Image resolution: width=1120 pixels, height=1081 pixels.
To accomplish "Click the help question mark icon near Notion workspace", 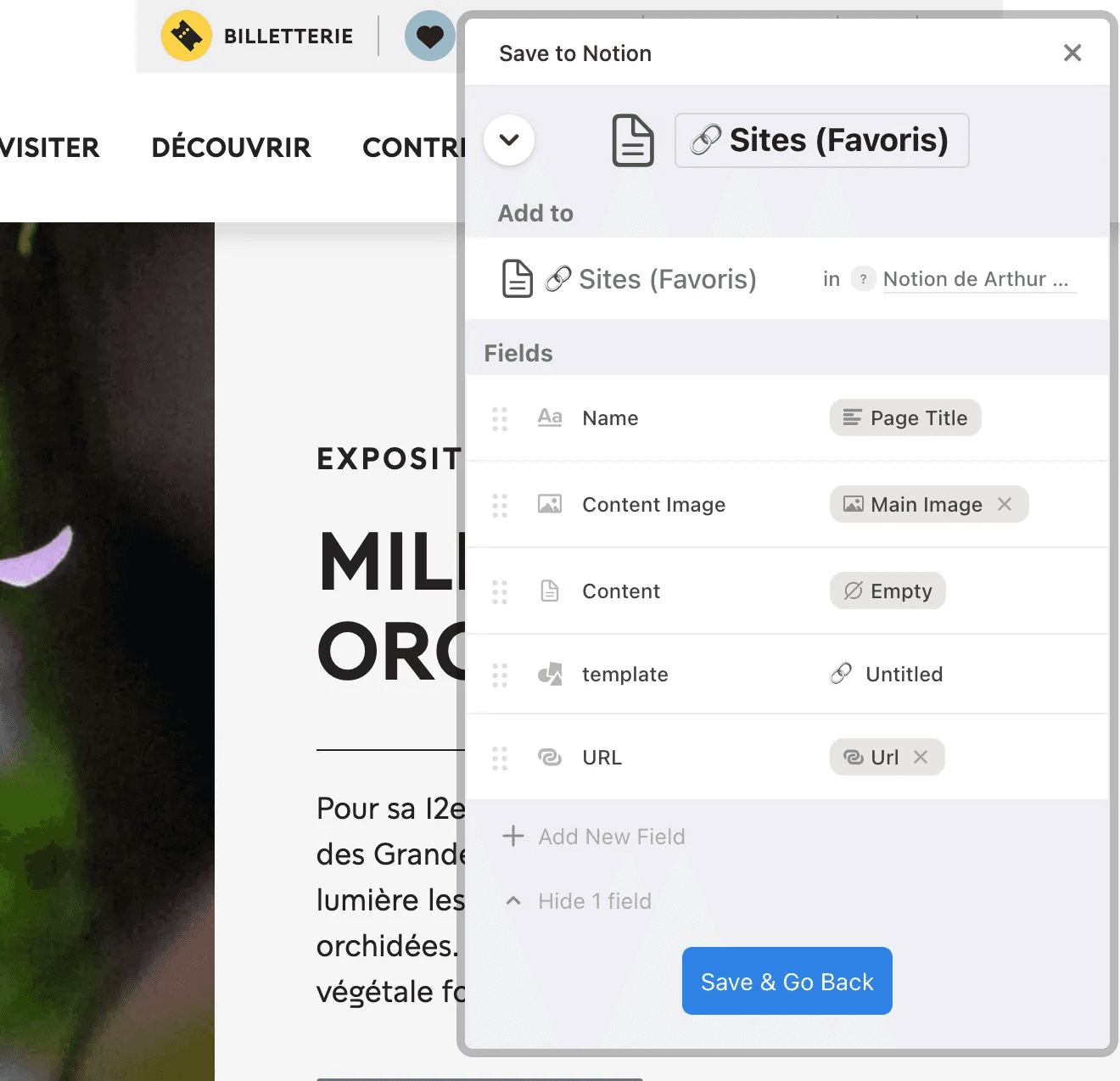I will (863, 278).
